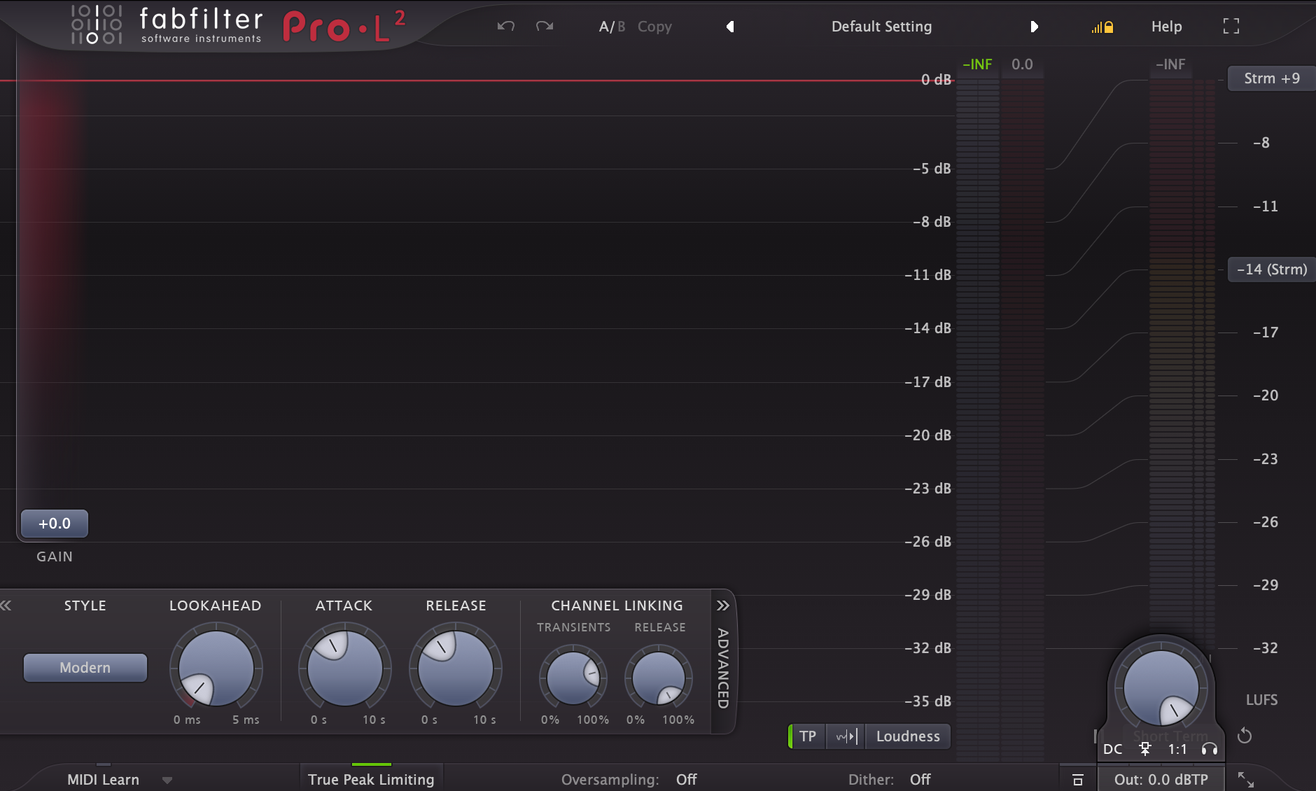Enable audition limiting headphones icon
The width and height of the screenshot is (1316, 791).
pos(1209,749)
